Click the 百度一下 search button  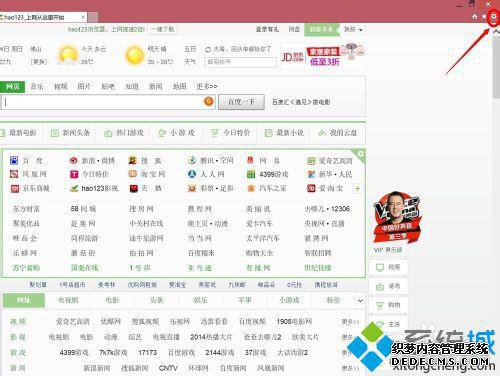241,102
